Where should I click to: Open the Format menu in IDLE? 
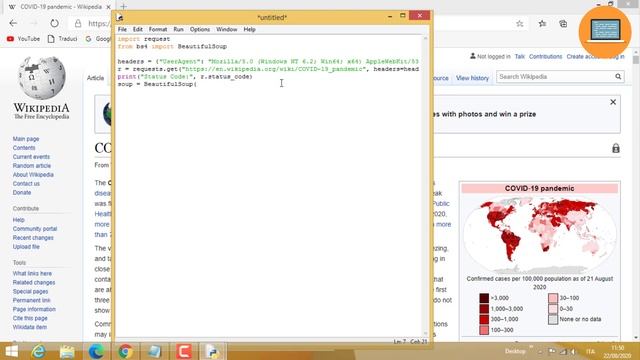[158, 29]
